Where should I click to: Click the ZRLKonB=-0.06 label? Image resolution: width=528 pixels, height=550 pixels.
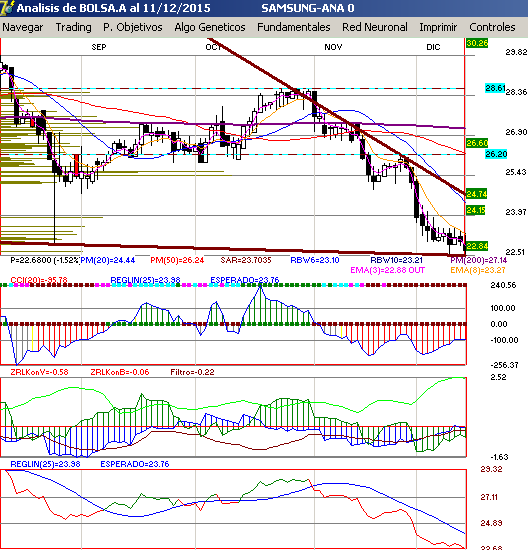pyautogui.click(x=120, y=372)
